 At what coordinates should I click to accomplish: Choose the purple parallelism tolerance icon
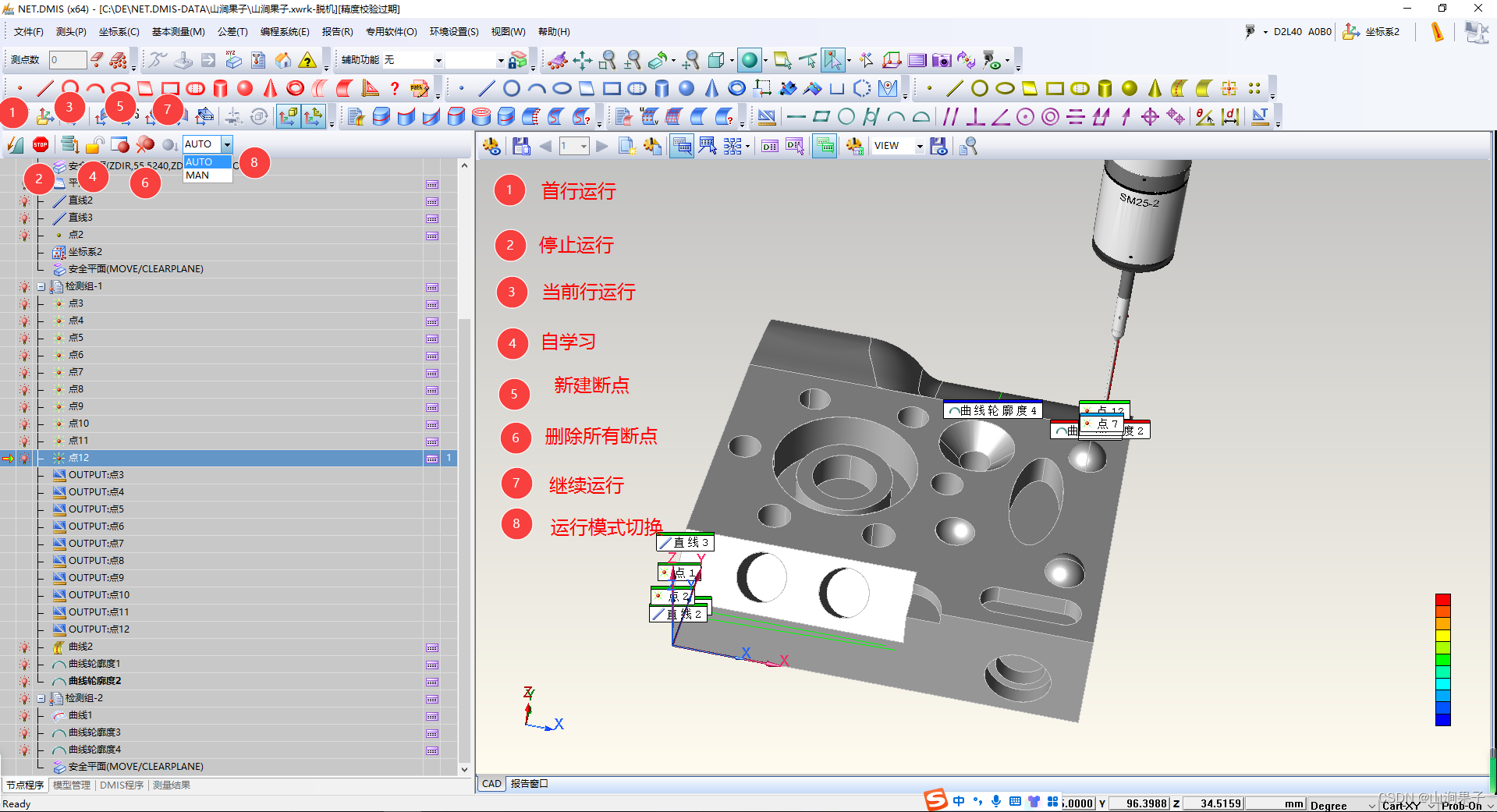point(950,117)
